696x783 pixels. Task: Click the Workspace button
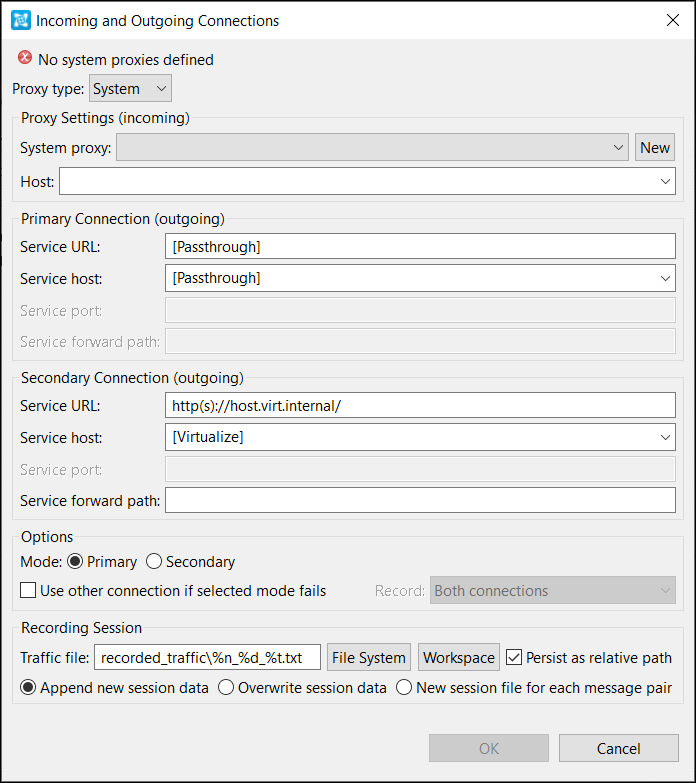[x=458, y=657]
